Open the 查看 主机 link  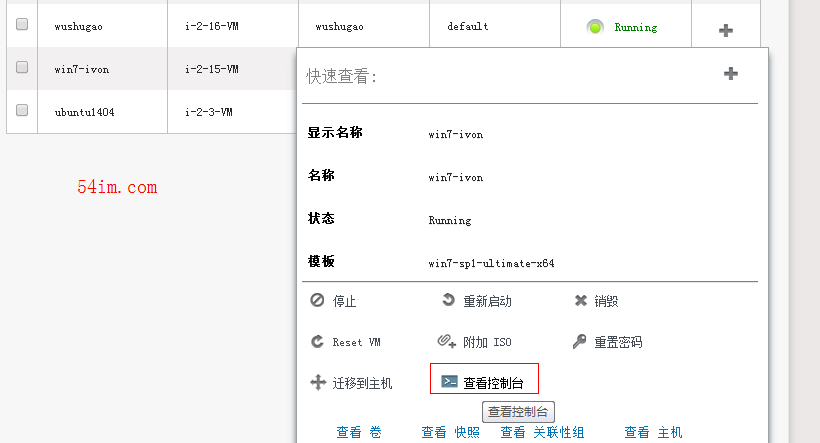(x=653, y=432)
